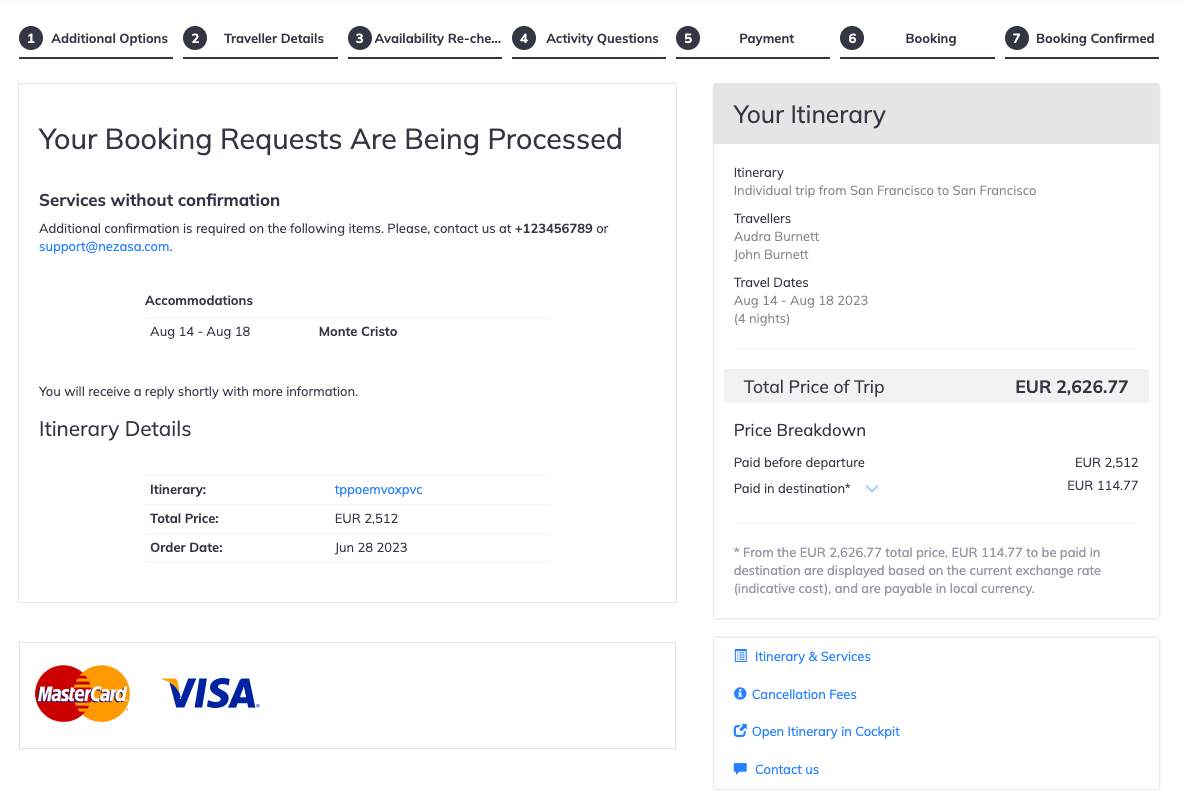Click the MasterCard logo
This screenshot has height=807, width=1186.
(x=82, y=694)
